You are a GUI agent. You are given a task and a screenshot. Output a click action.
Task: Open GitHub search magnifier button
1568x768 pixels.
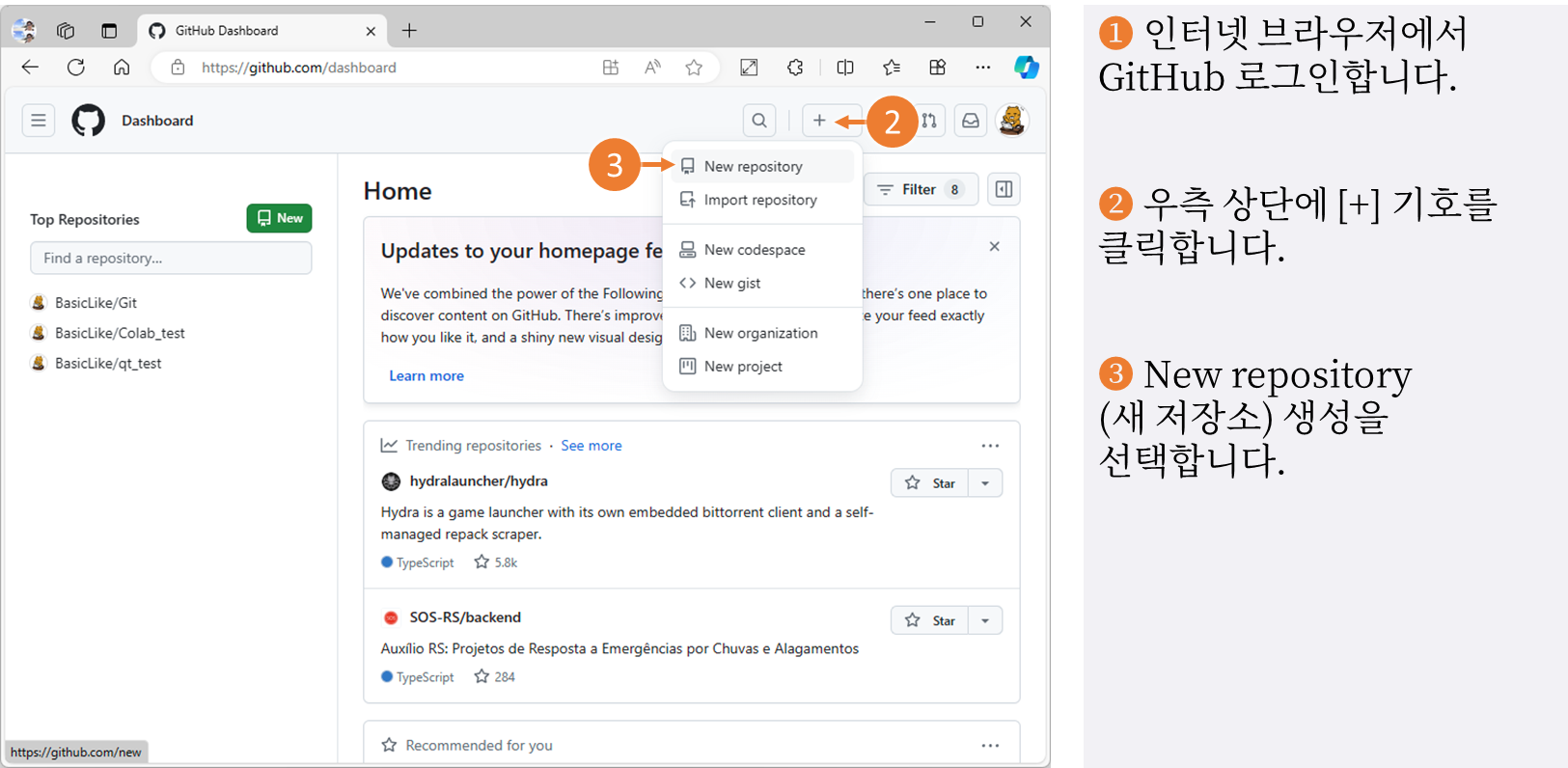coord(759,121)
